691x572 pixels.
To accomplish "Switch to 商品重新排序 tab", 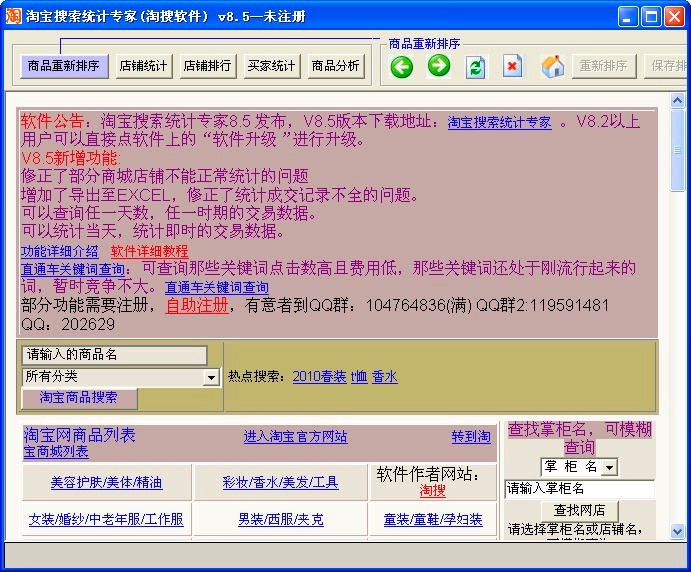I will click(64, 66).
